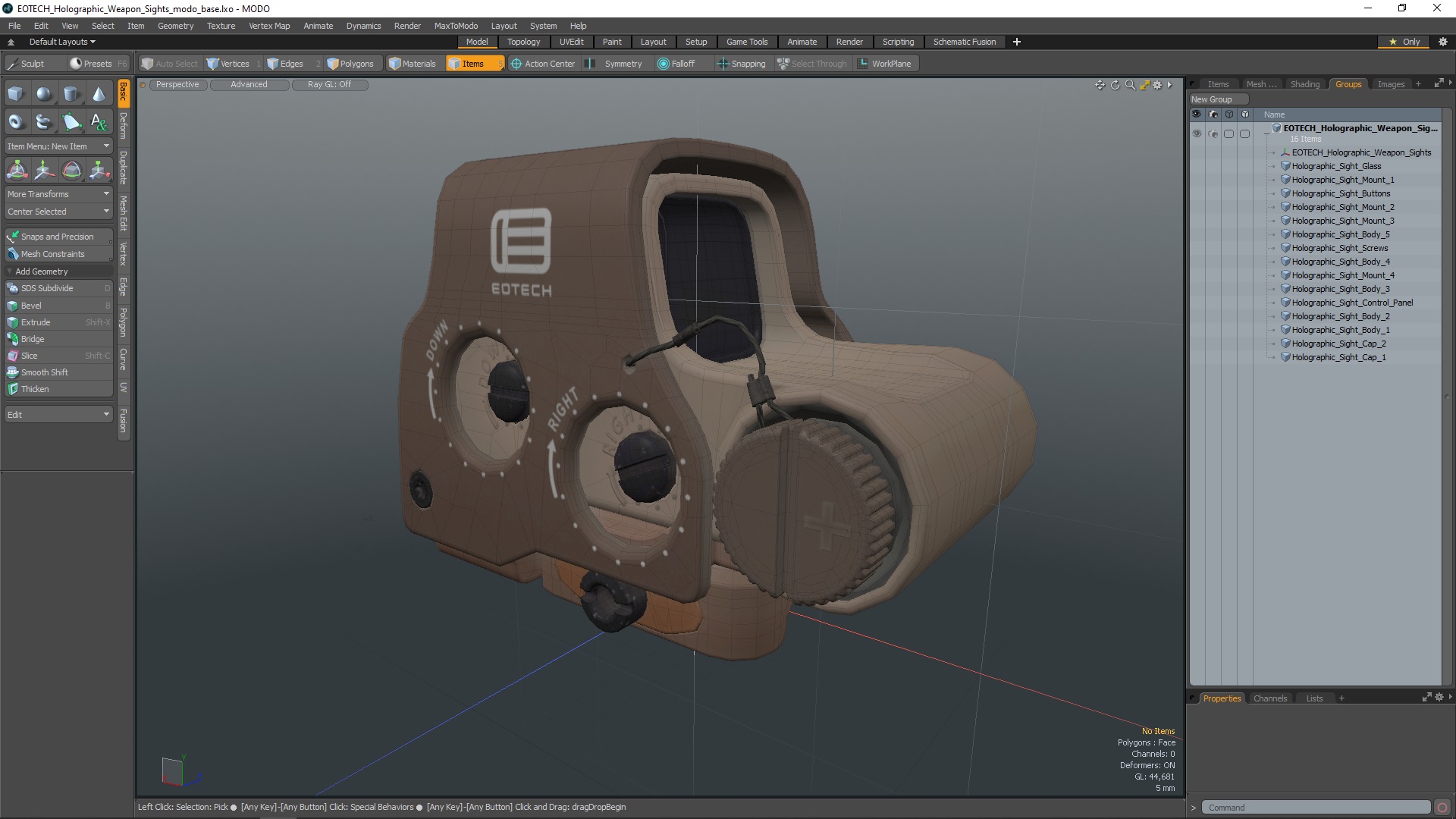1456x819 pixels.
Task: Toggle Snapping on
Action: pyautogui.click(x=742, y=64)
